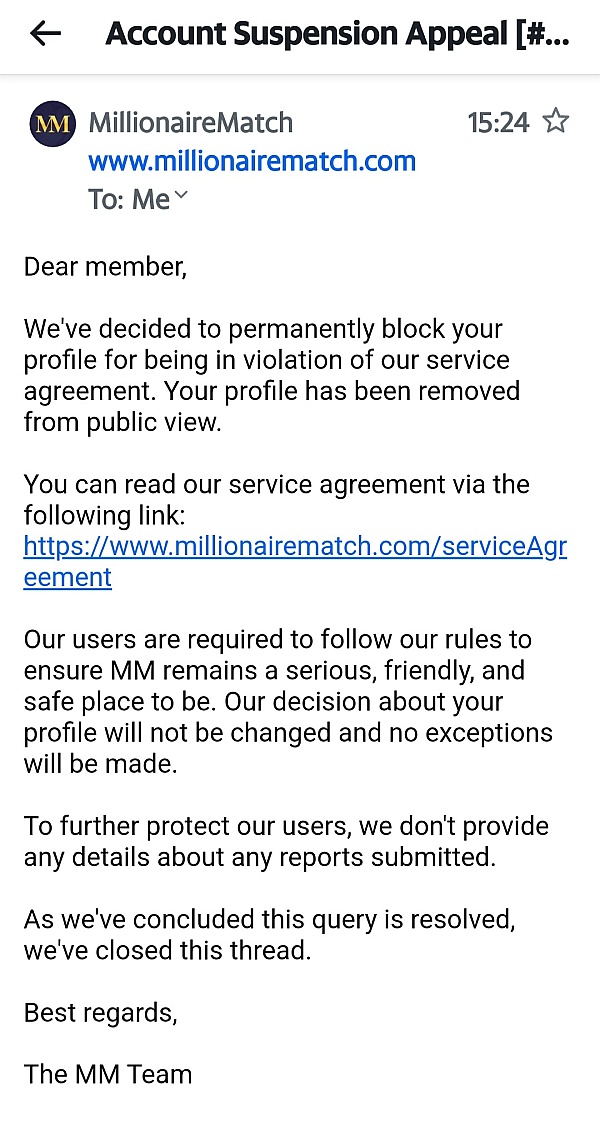600x1125 pixels.
Task: Click the Account Suspension Appeal subject title
Action: pyautogui.click(x=337, y=34)
